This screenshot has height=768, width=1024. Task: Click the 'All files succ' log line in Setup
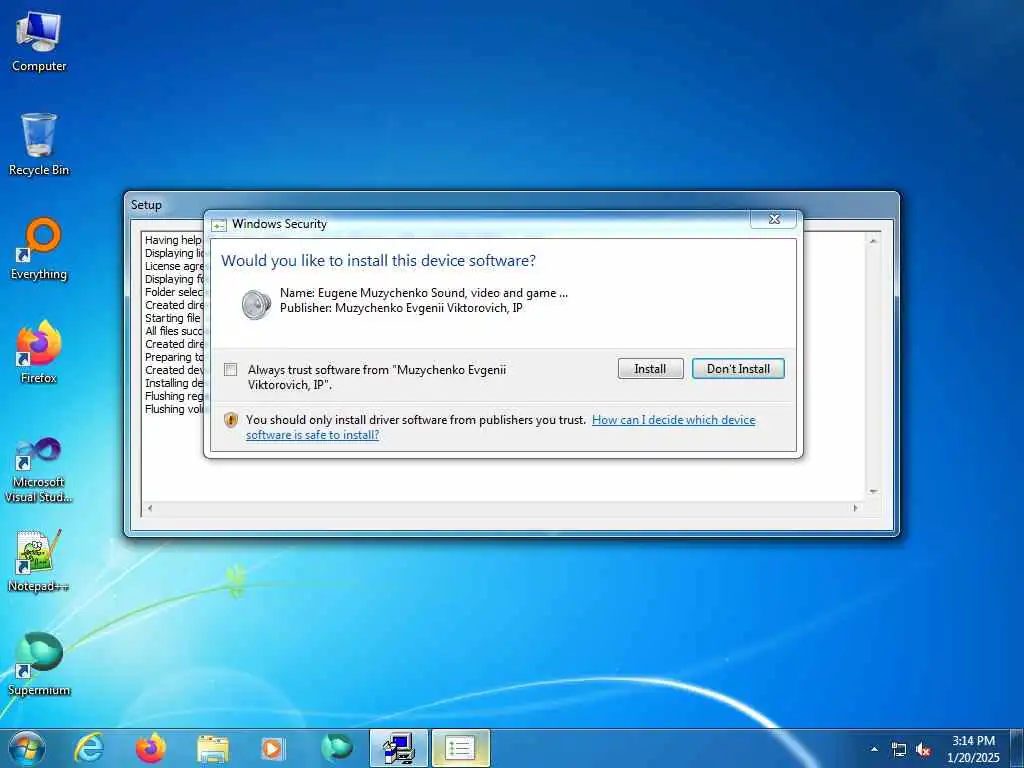(174, 331)
